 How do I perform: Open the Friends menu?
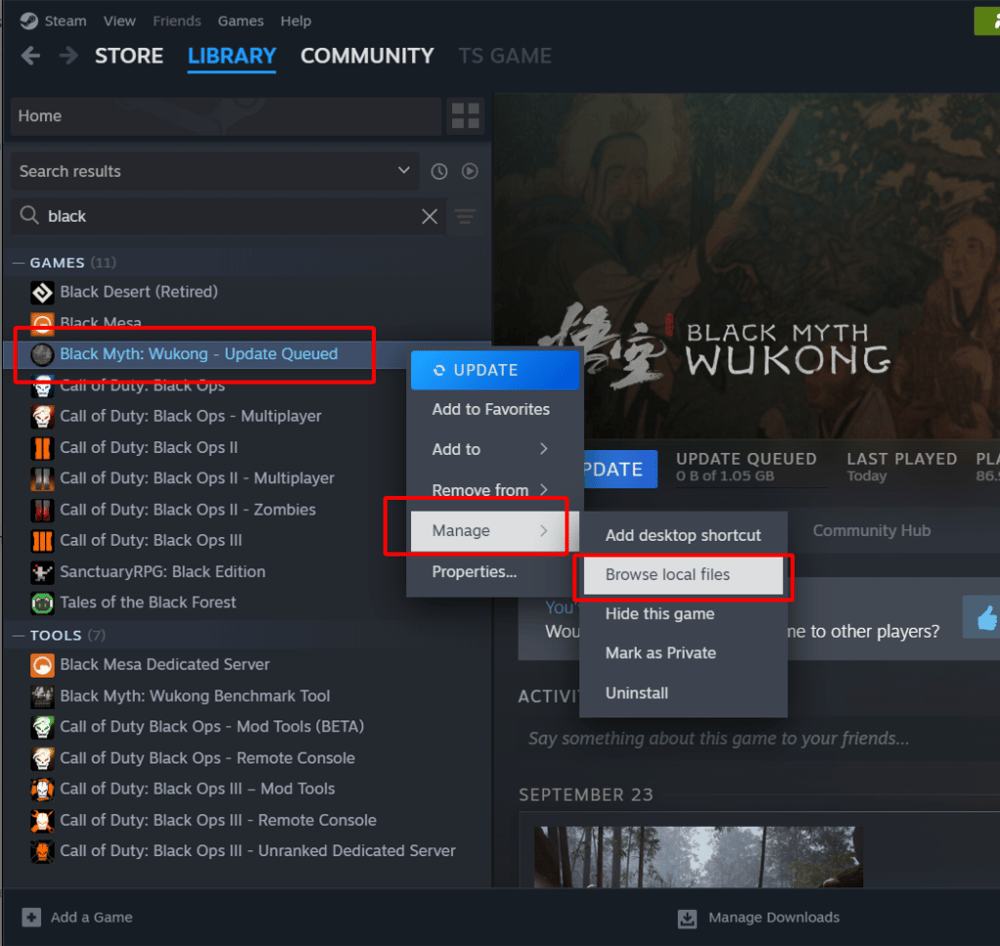coord(177,21)
